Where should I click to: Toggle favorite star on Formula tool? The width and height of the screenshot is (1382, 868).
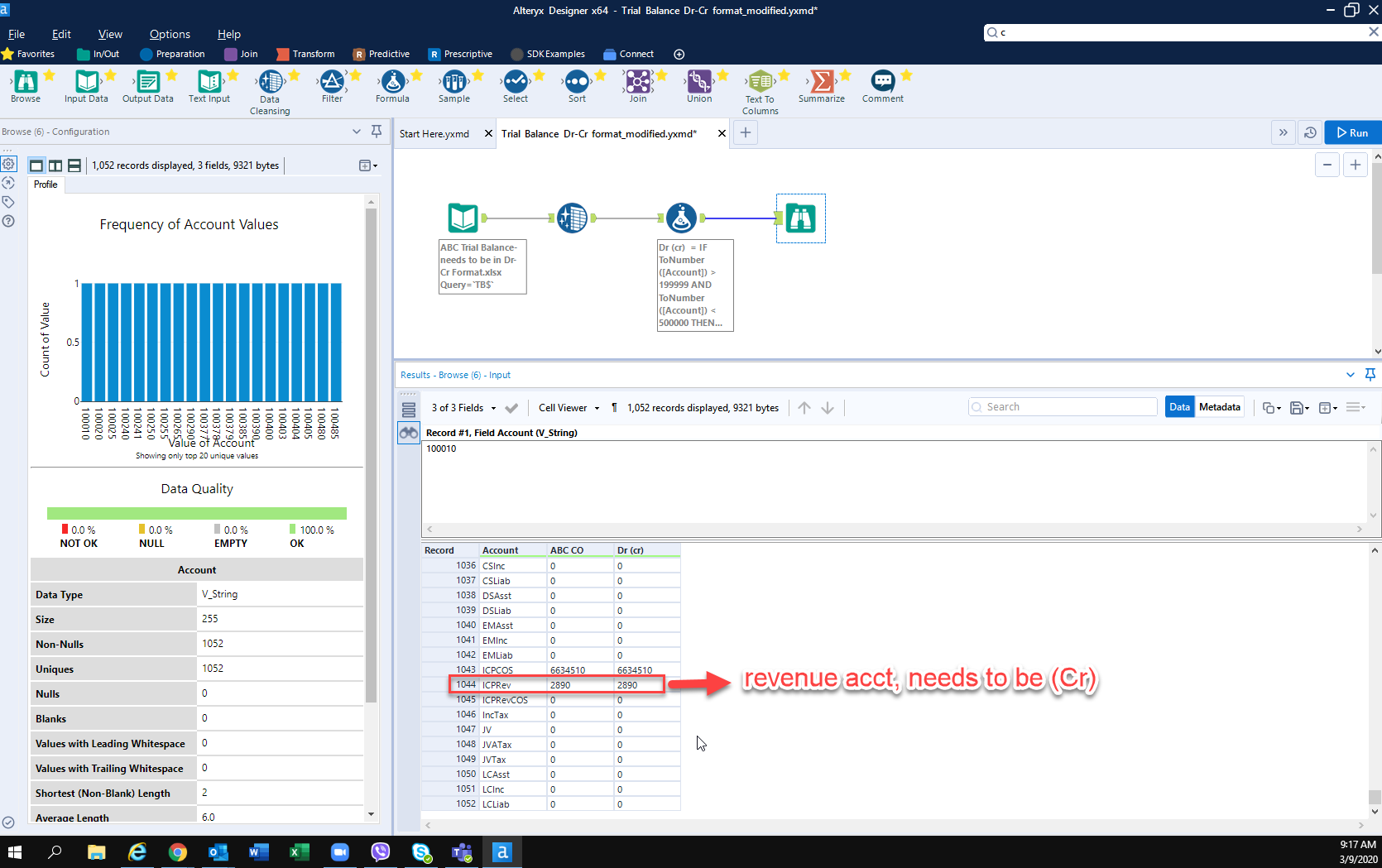[417, 75]
